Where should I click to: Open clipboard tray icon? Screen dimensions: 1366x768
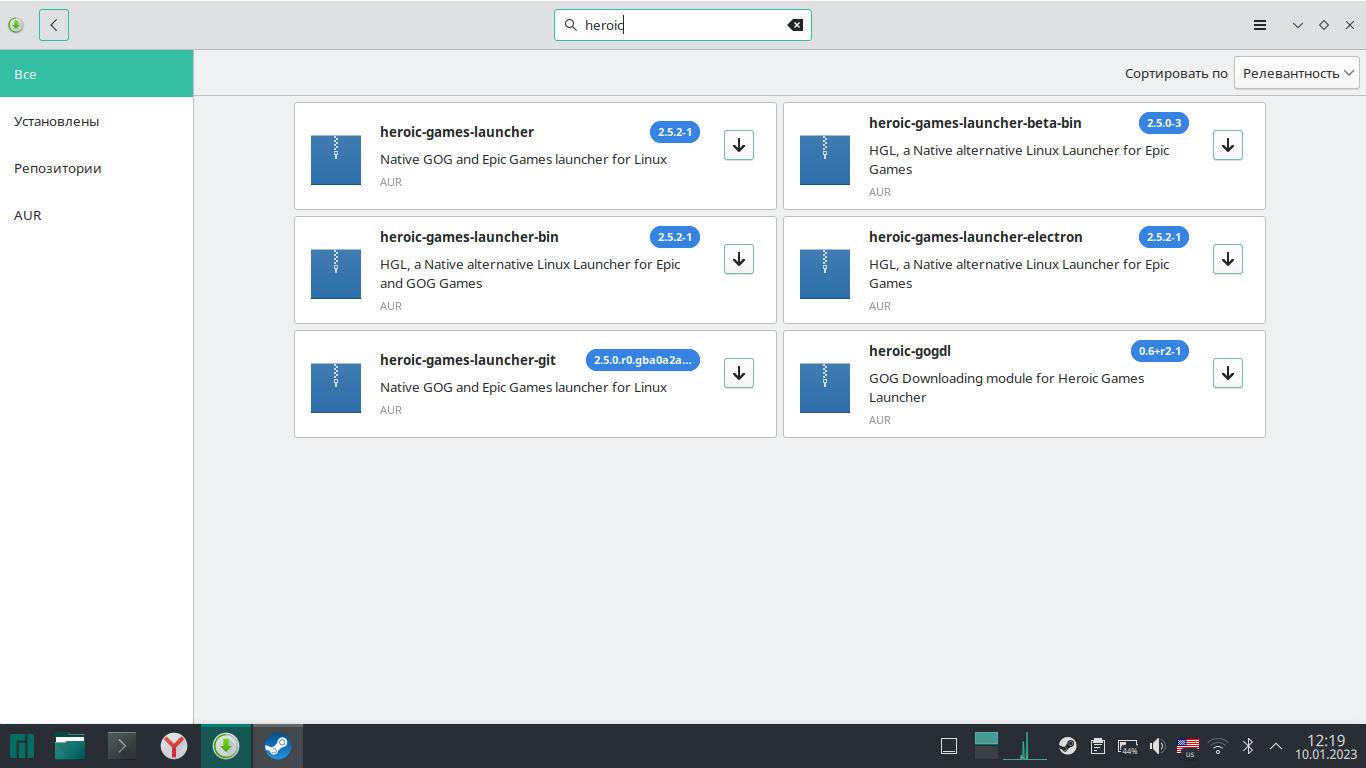click(1098, 746)
